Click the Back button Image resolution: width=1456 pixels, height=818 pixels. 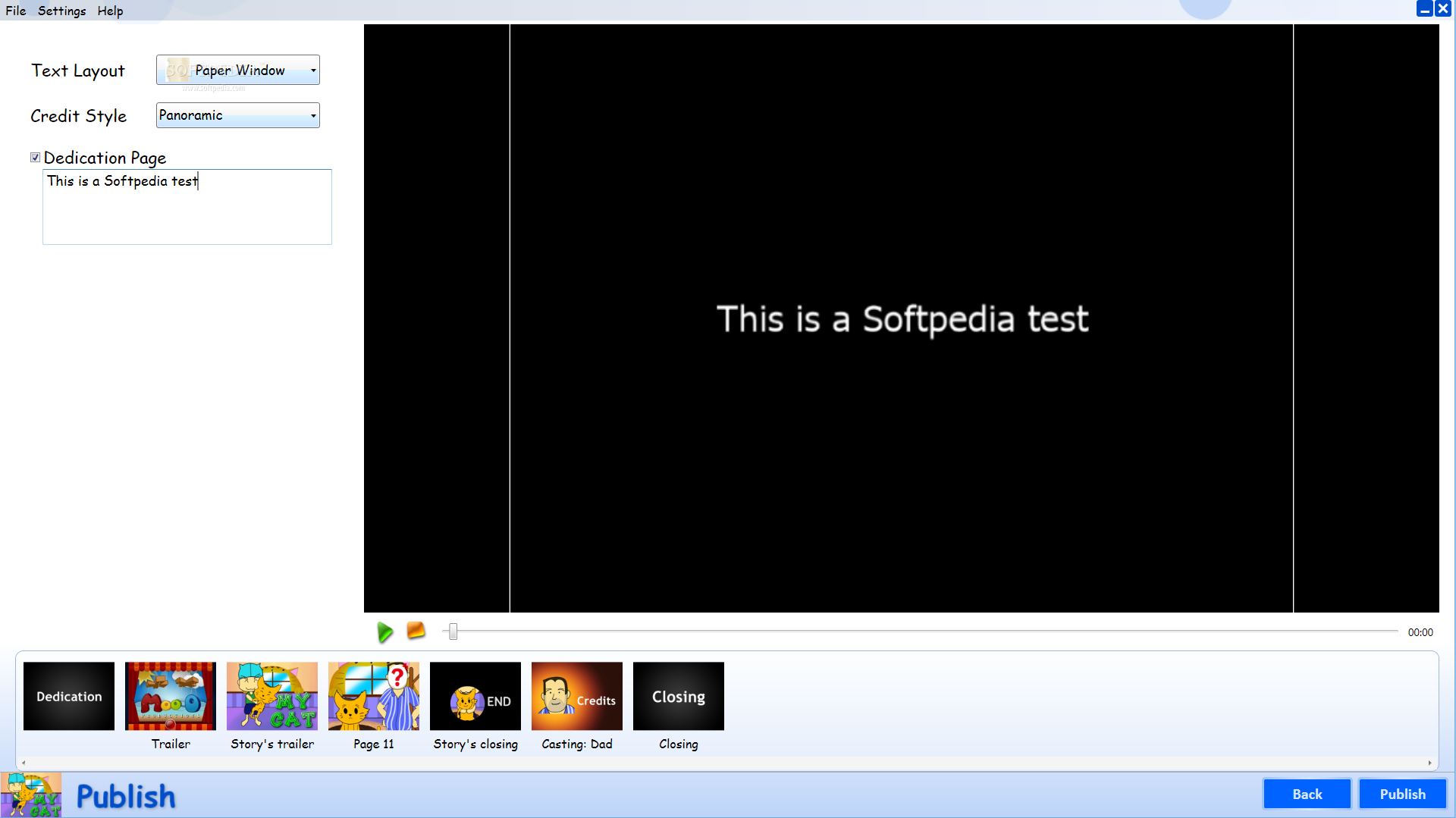(1307, 794)
